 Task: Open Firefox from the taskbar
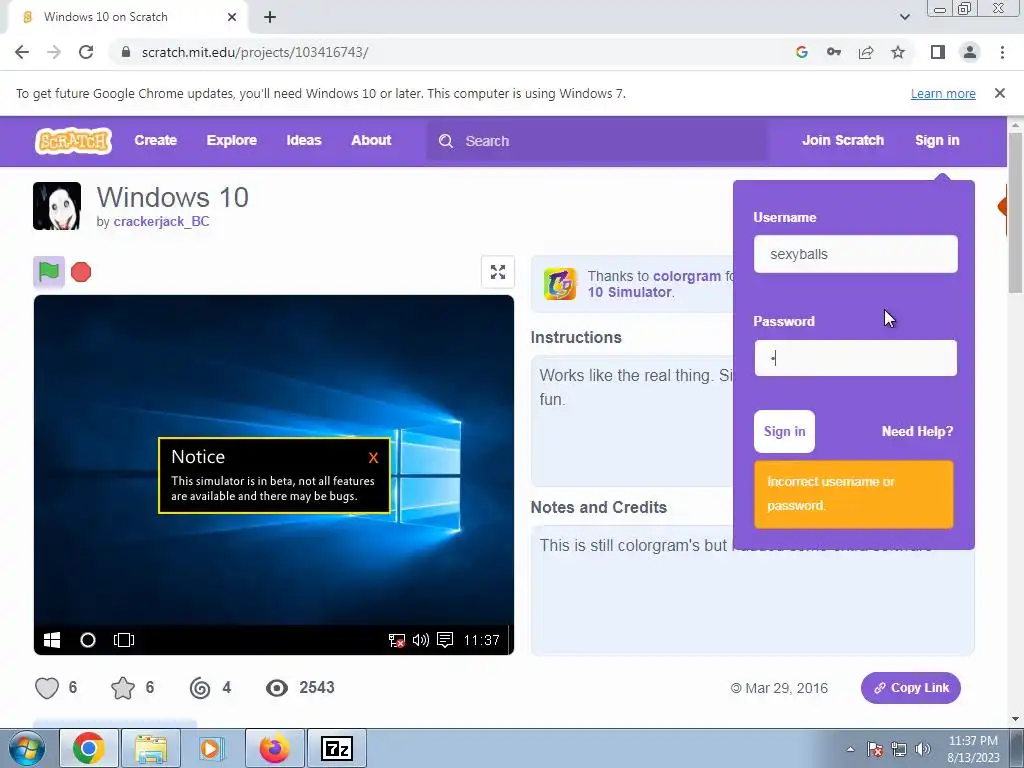pos(275,748)
